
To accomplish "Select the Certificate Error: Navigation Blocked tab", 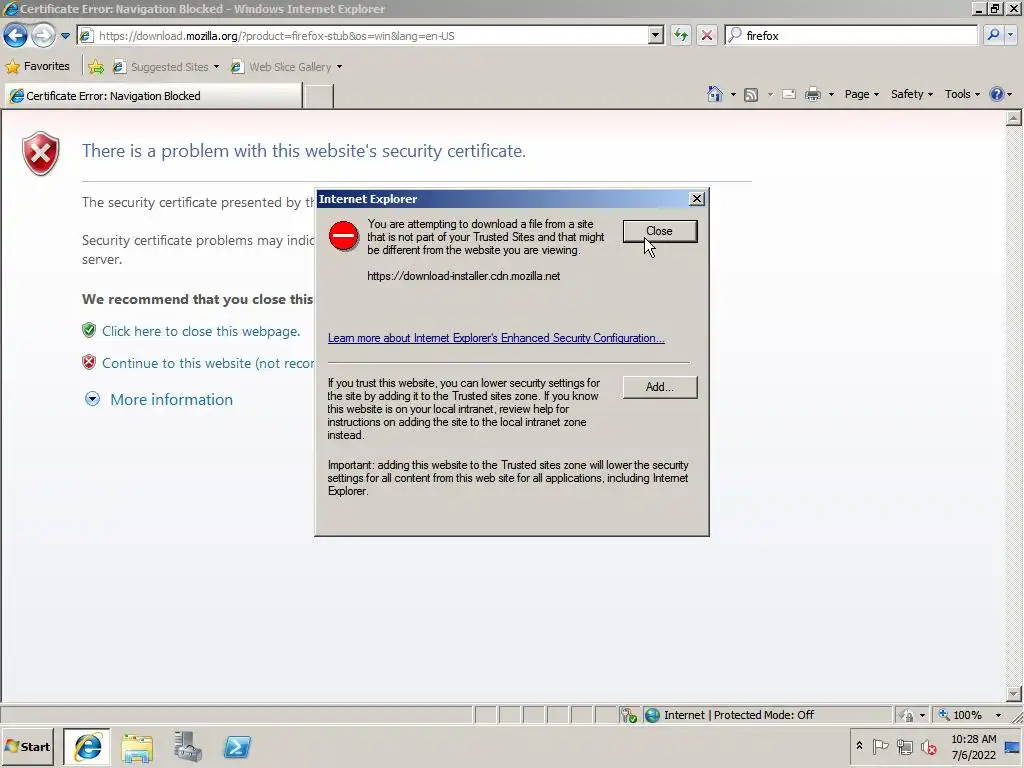I will click(x=153, y=96).
